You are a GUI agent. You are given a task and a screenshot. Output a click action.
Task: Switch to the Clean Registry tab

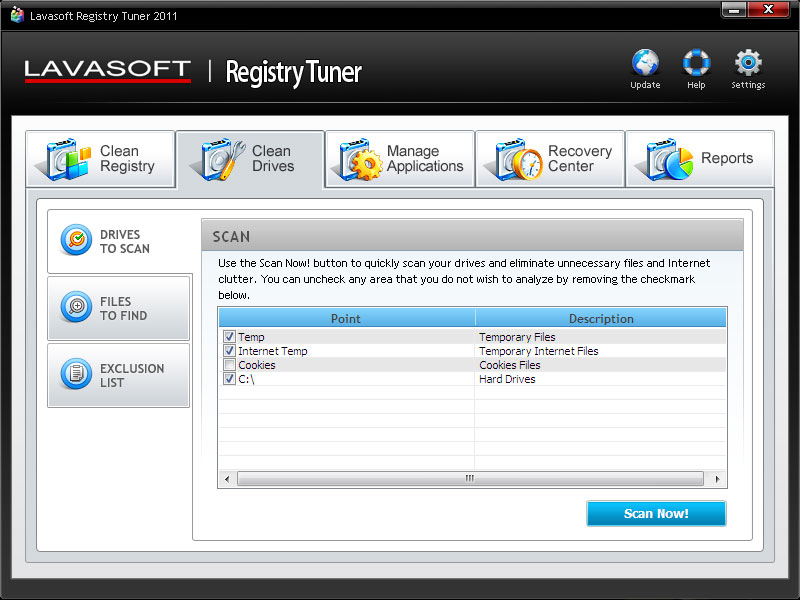coord(101,159)
